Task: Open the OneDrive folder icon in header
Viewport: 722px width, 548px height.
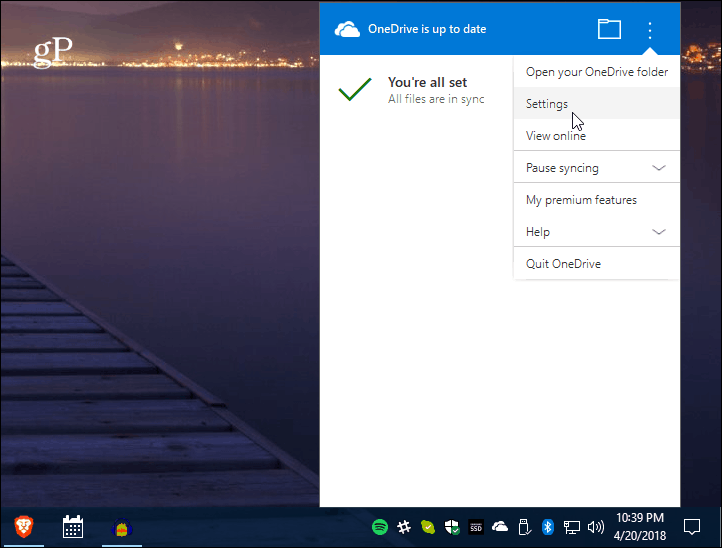Action: [x=609, y=29]
